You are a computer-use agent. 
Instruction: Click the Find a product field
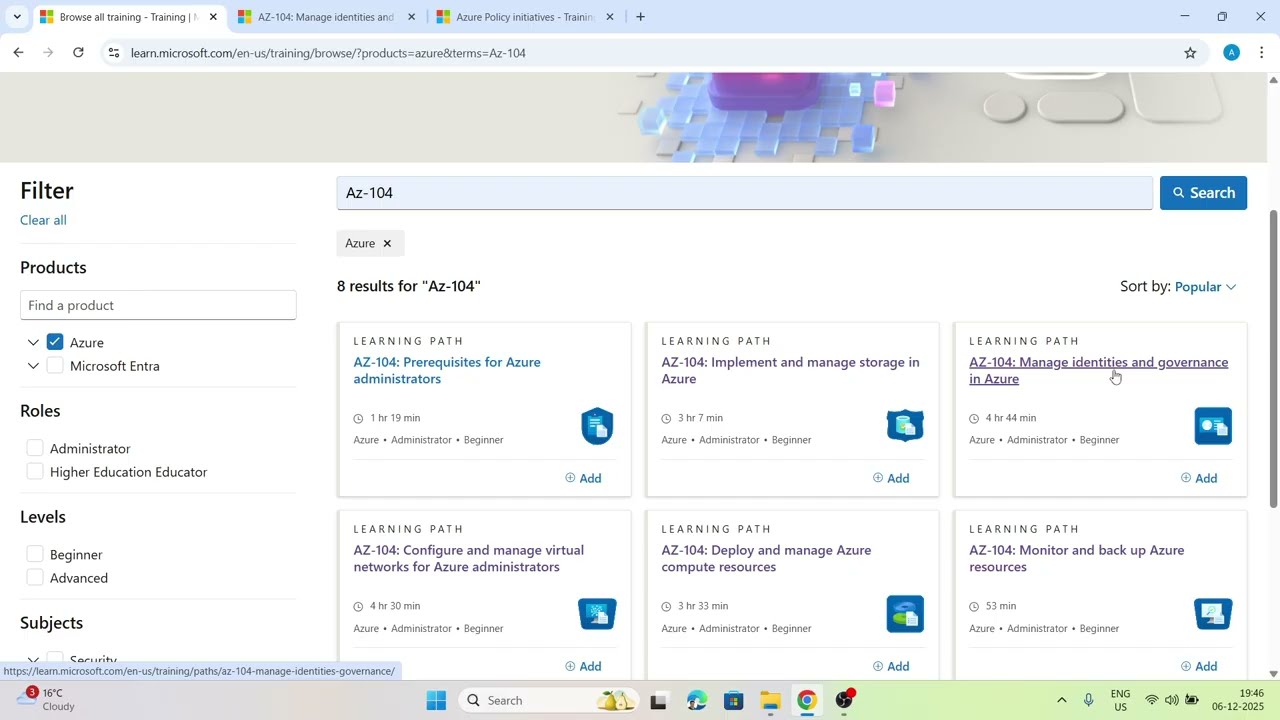coord(158,305)
